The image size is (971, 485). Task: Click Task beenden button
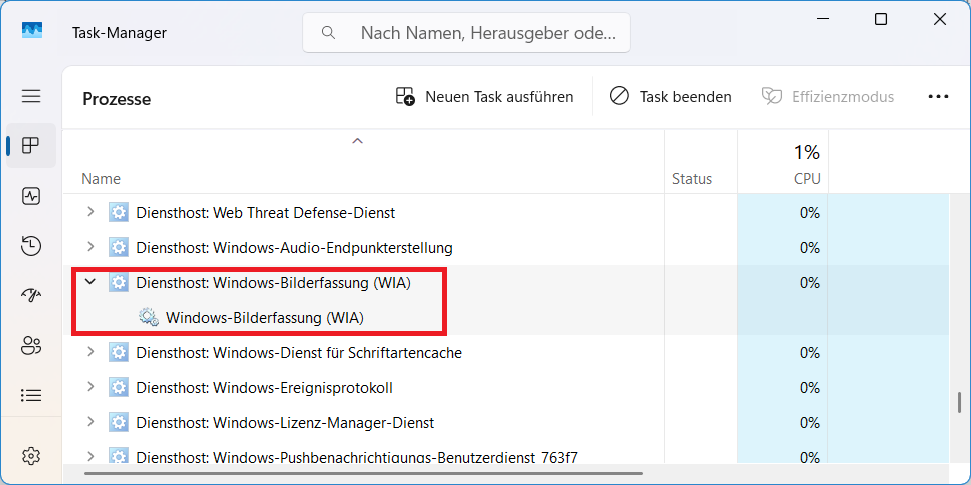pos(671,97)
